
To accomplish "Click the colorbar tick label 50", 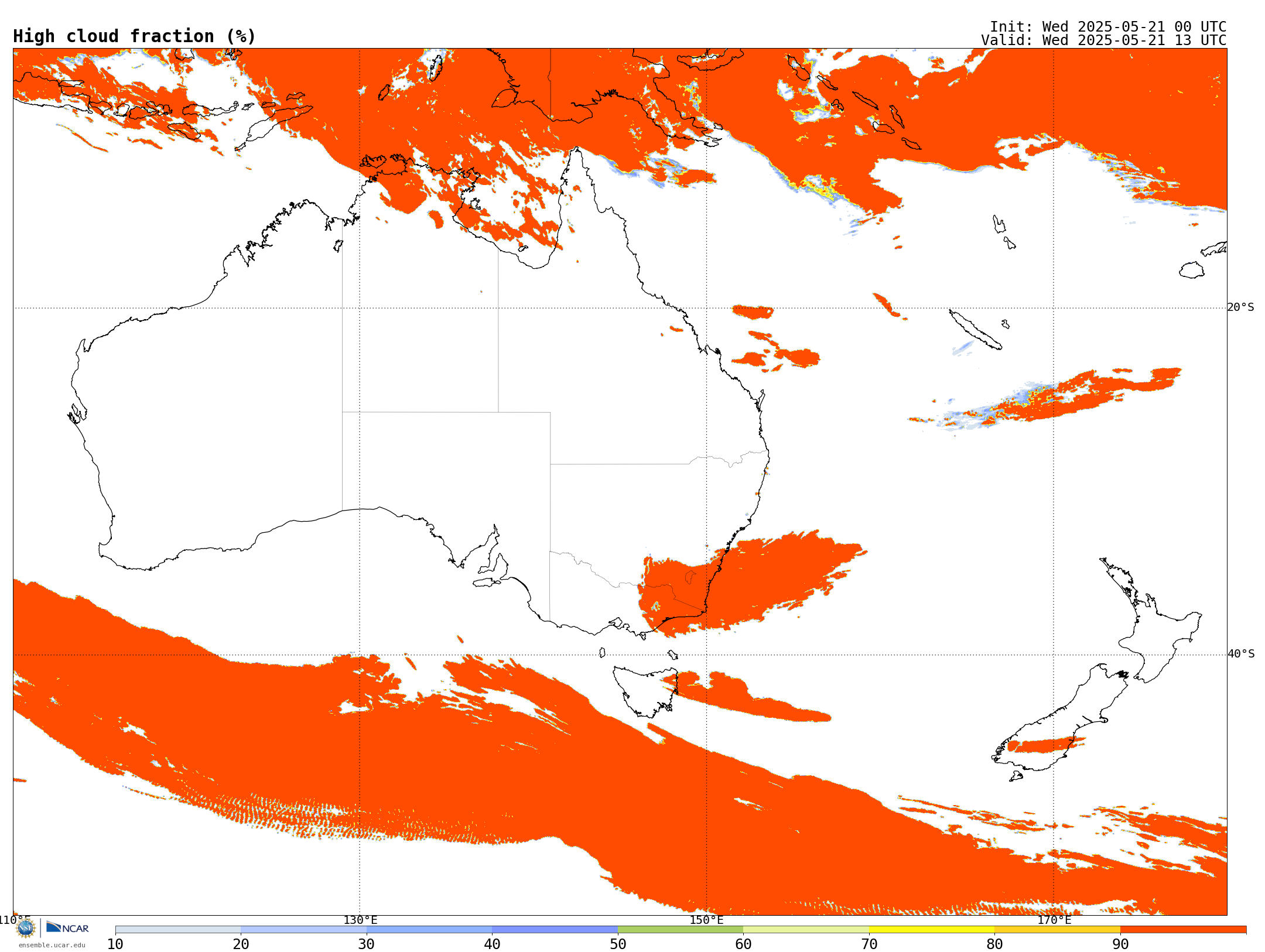I will point(618,944).
